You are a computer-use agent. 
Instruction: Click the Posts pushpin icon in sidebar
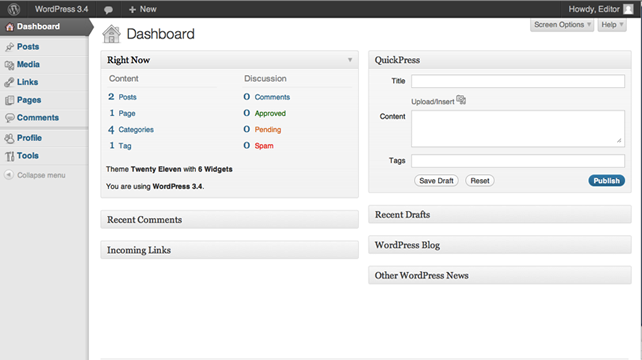pos(9,47)
